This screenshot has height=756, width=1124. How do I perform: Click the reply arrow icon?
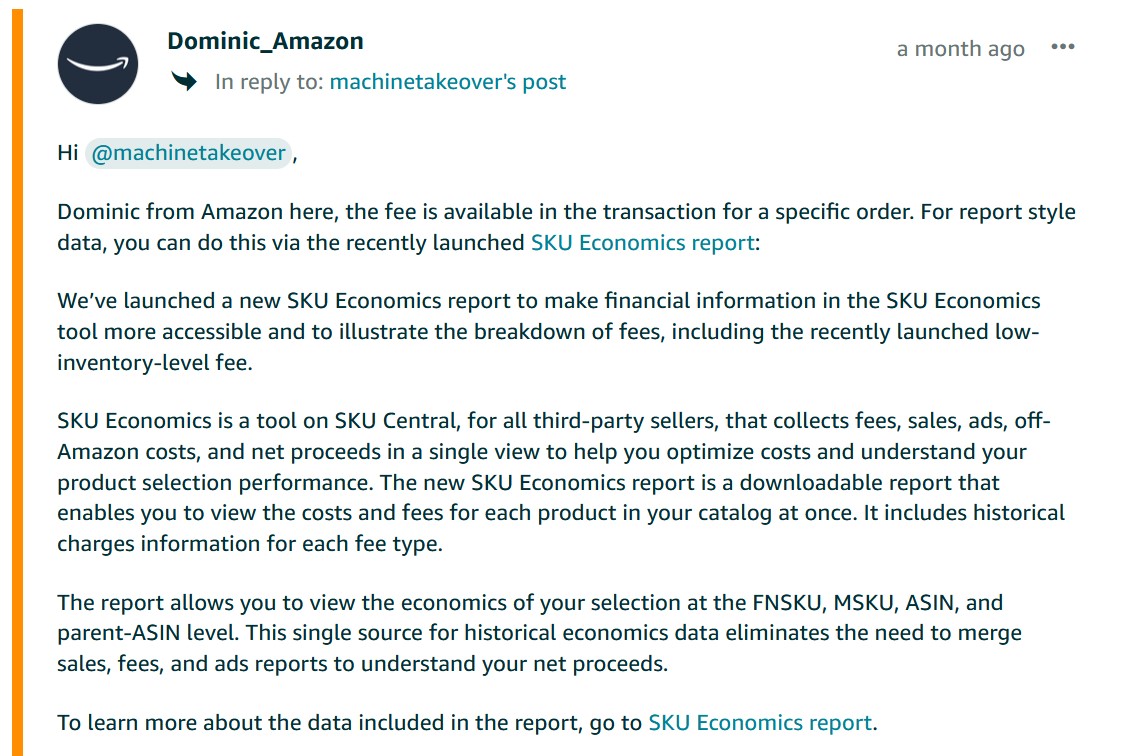point(184,81)
